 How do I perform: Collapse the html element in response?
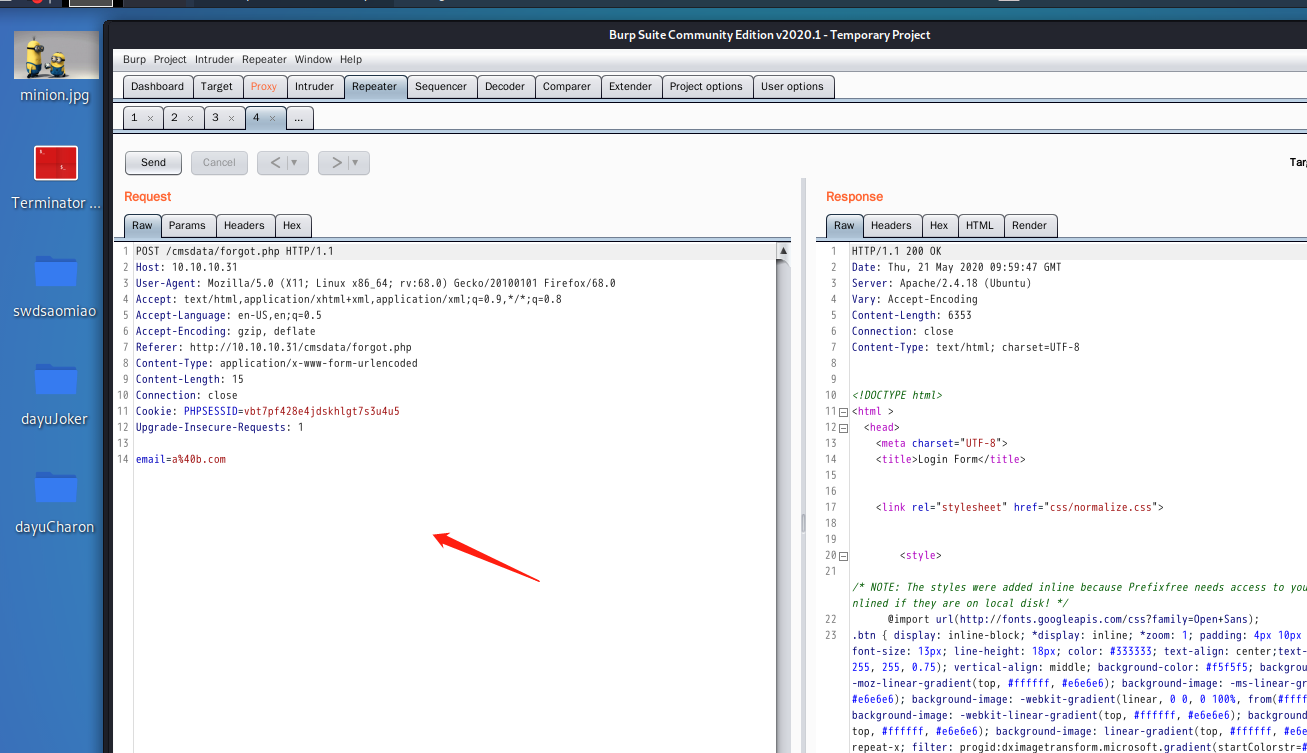(x=843, y=412)
